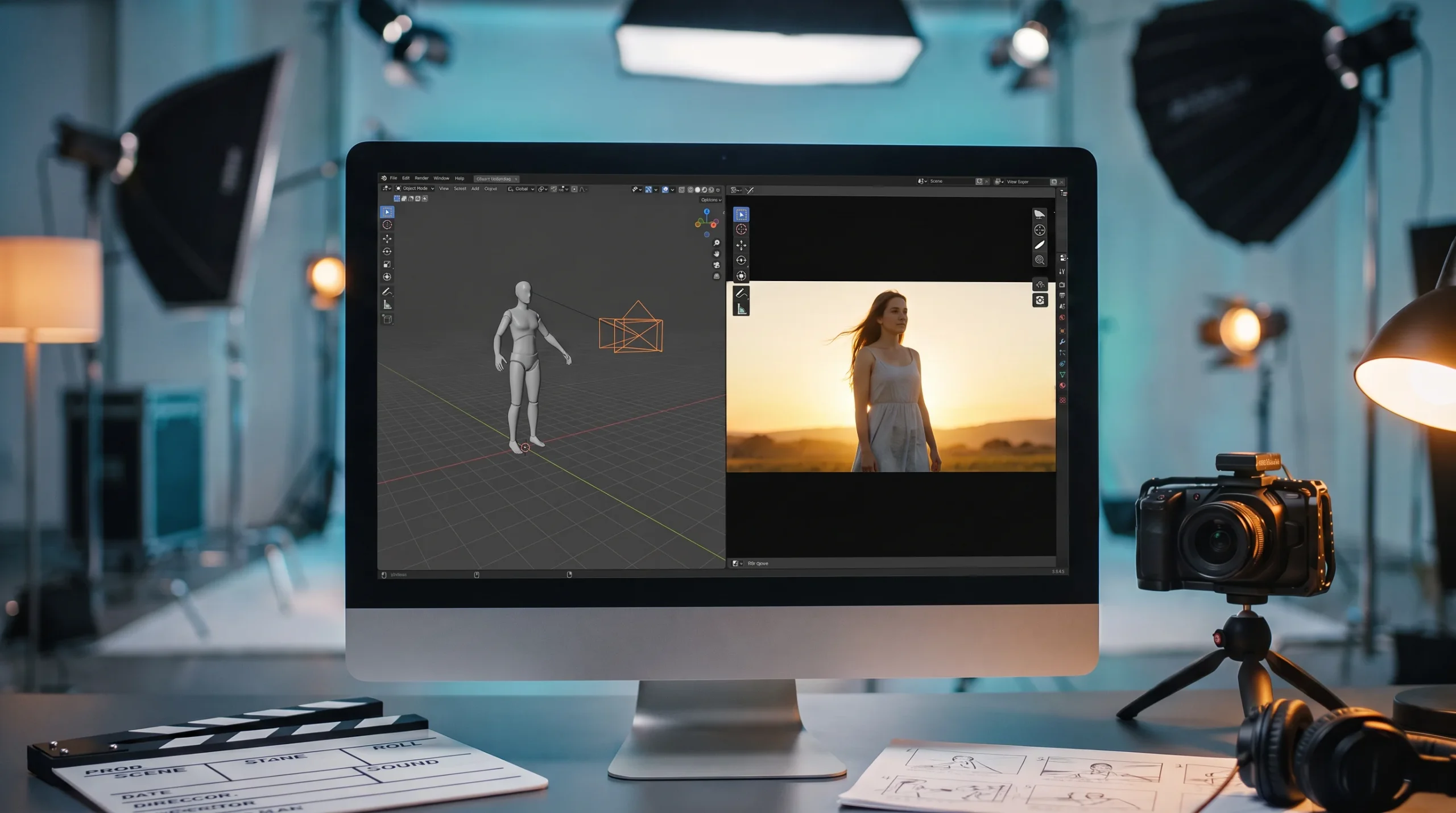Toggle proportional editing in viewport header

(574, 189)
